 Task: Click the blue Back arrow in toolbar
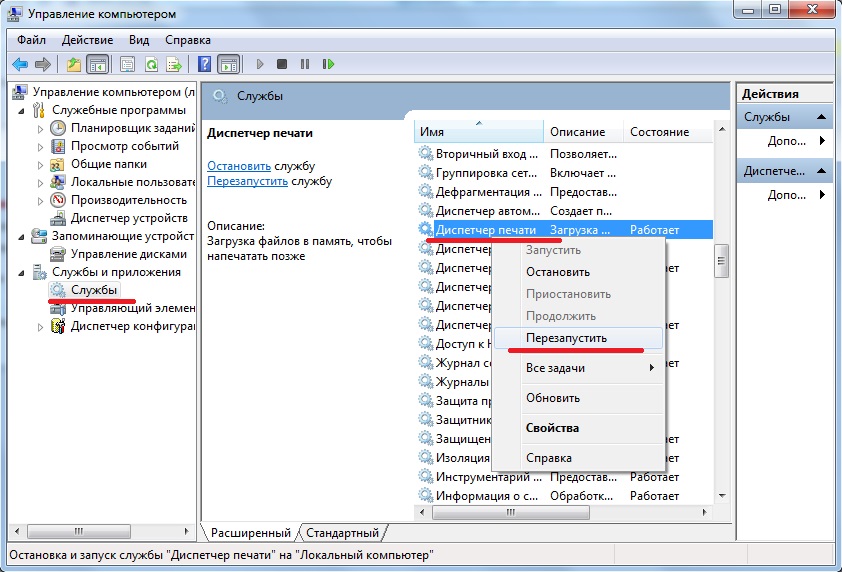19,64
